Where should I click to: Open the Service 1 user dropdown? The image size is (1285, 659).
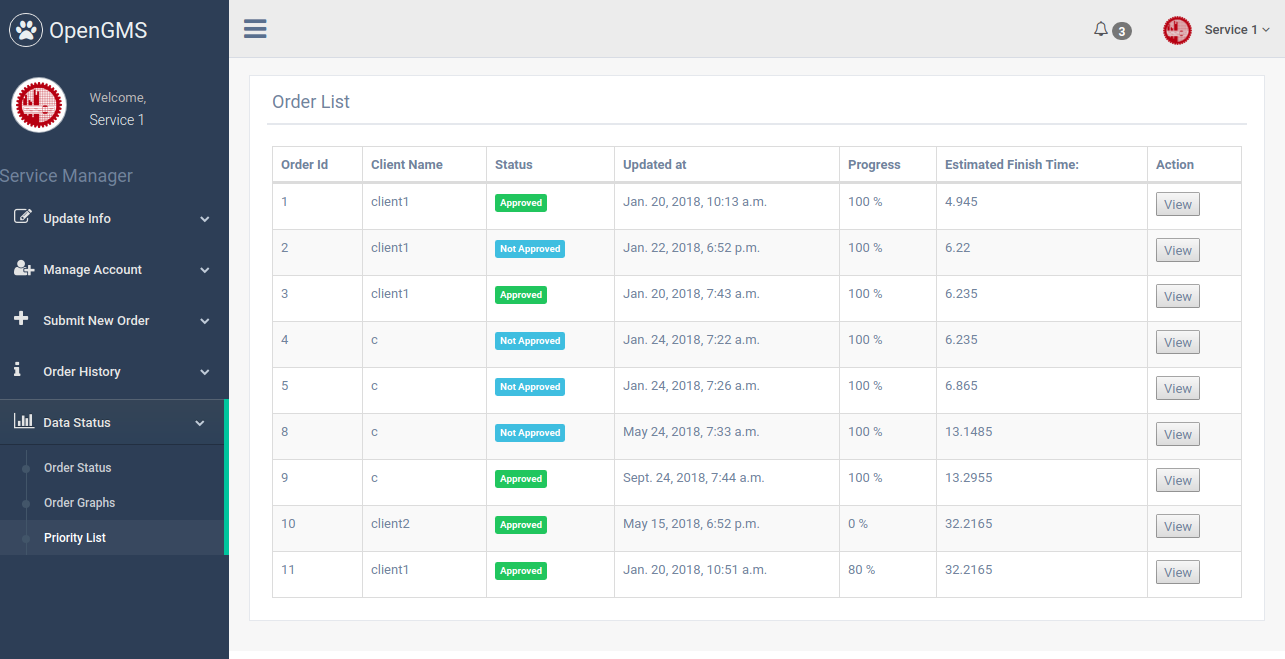pos(1236,30)
